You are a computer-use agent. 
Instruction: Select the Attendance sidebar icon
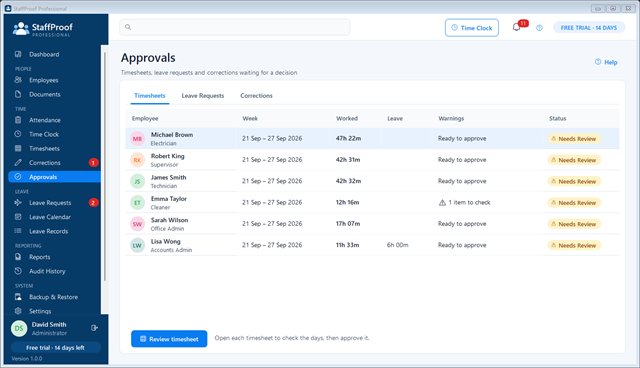click(x=18, y=120)
